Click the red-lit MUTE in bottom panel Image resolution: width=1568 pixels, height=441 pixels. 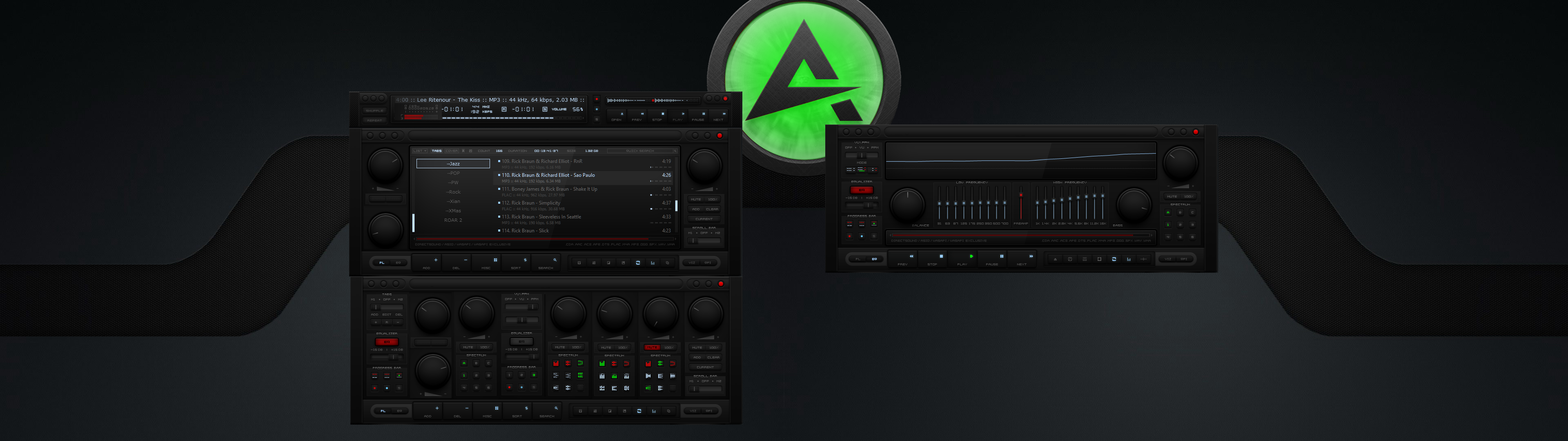click(652, 347)
